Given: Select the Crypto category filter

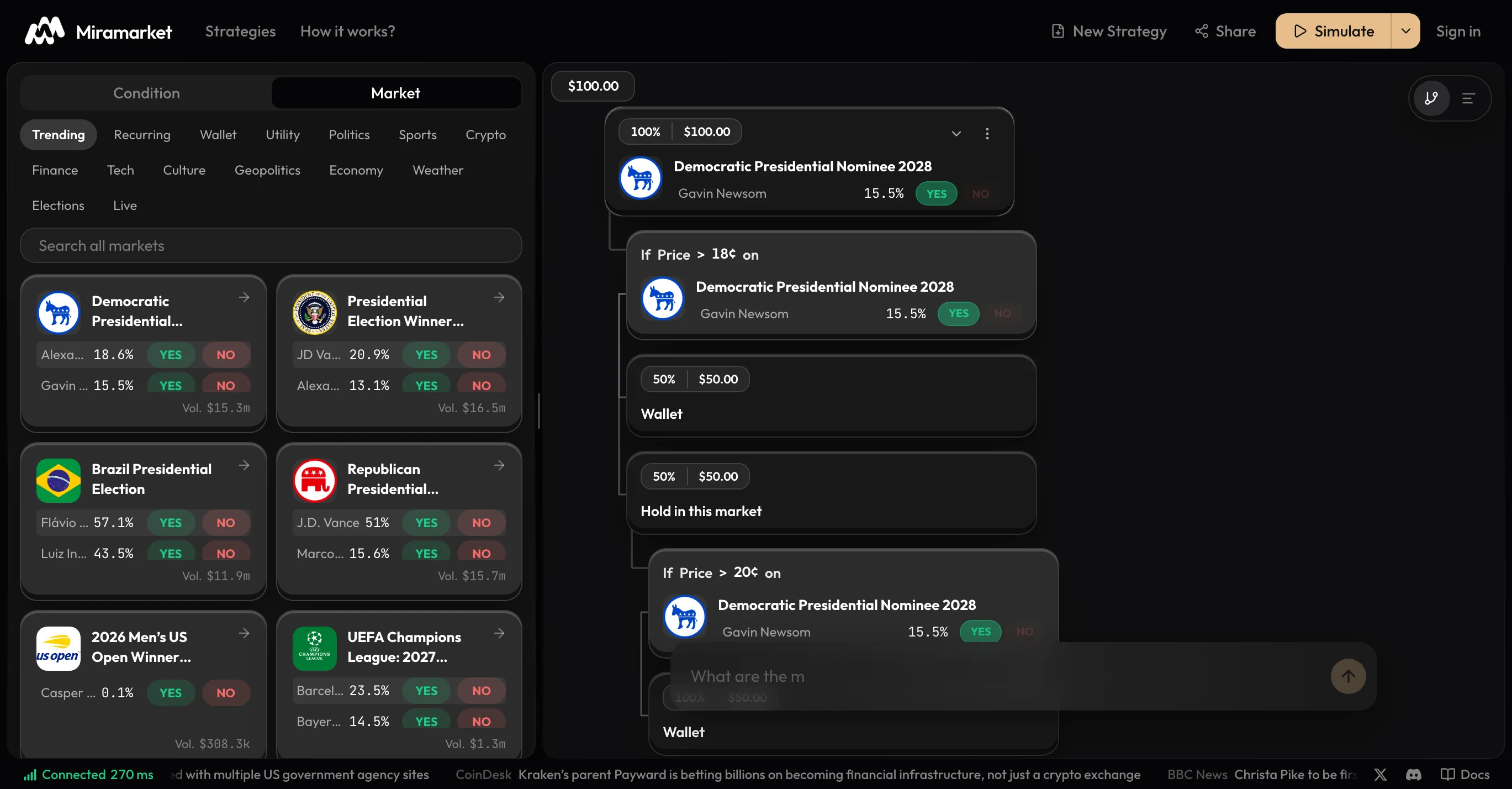Looking at the screenshot, I should coord(485,134).
